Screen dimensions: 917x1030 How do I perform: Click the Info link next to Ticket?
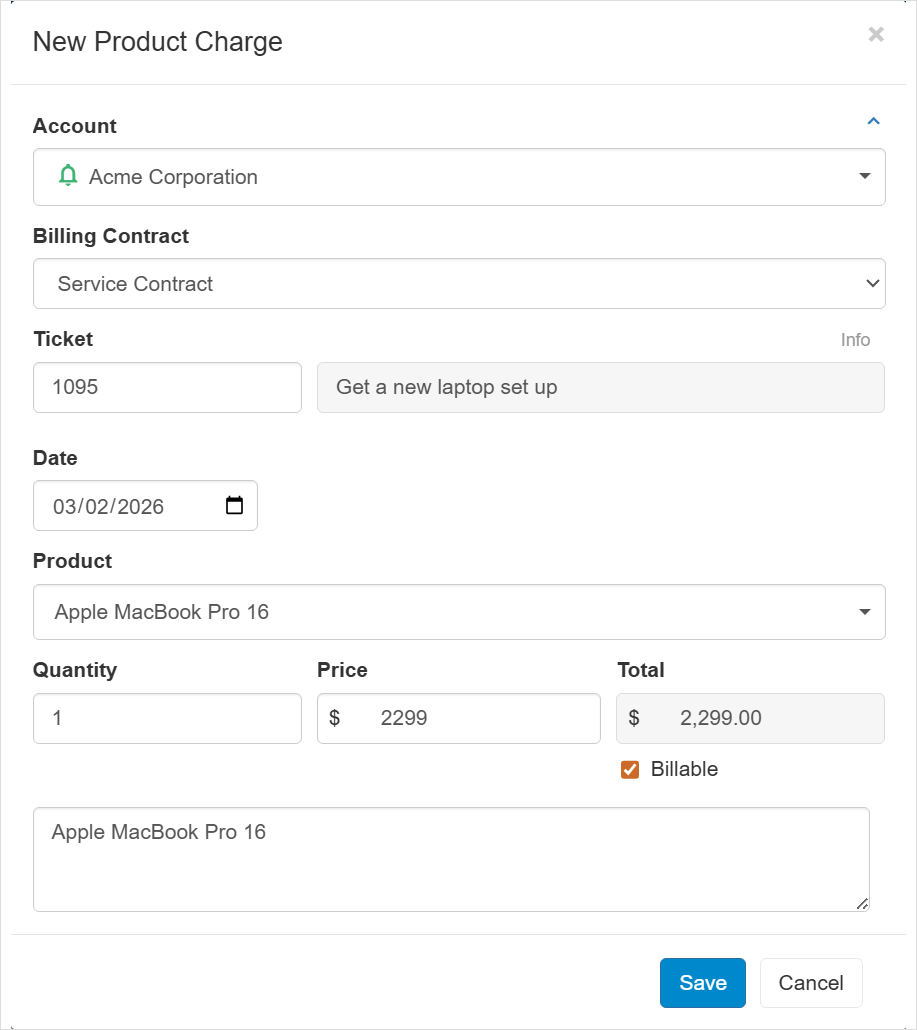tap(855, 339)
